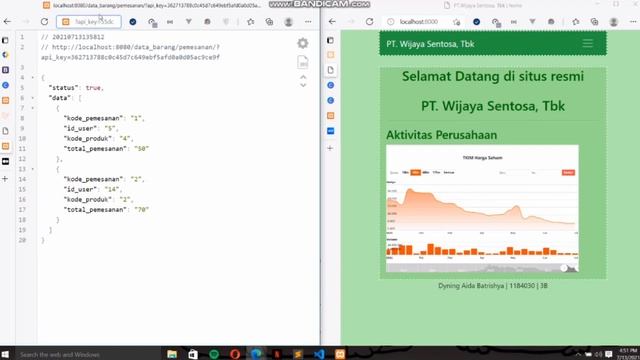Collapse root object arrow on line 4

point(33,78)
